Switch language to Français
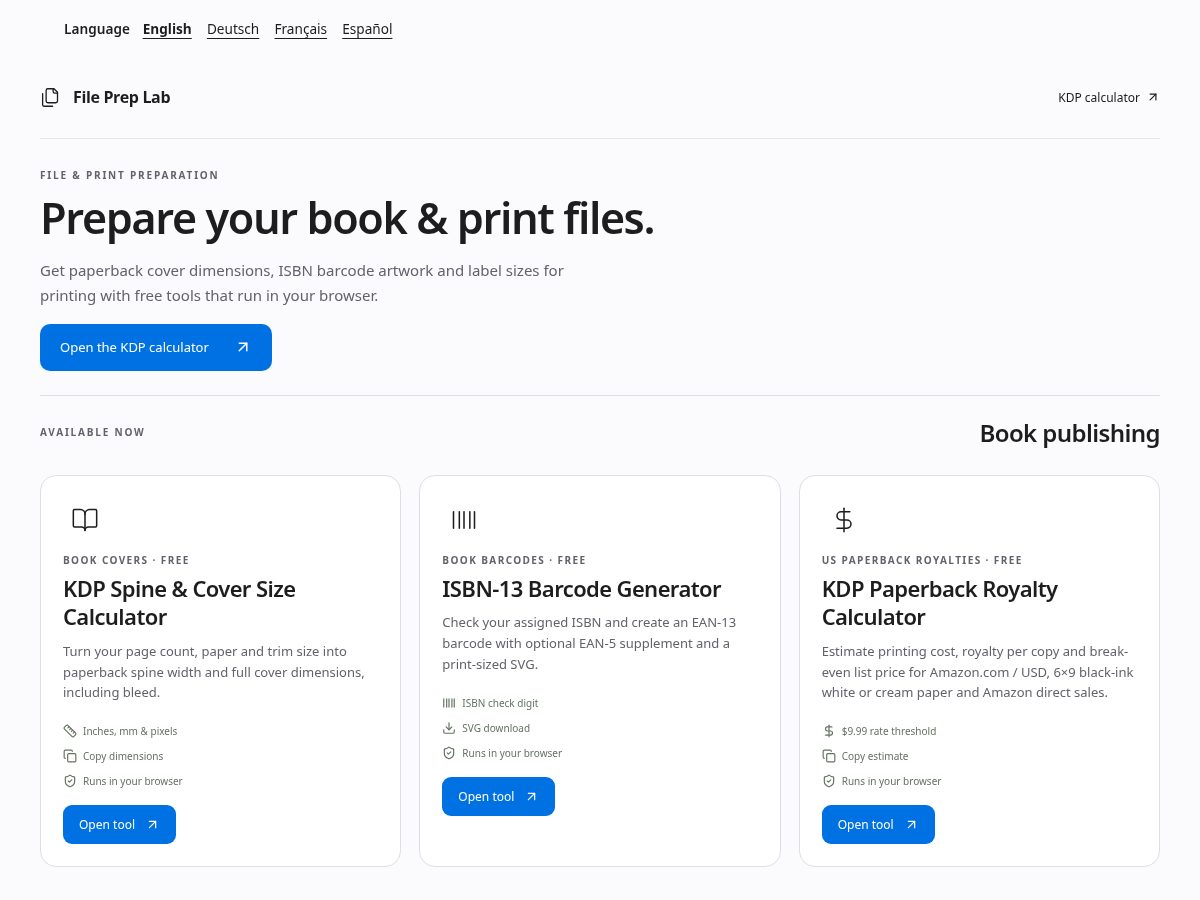The image size is (1200, 900). click(301, 29)
